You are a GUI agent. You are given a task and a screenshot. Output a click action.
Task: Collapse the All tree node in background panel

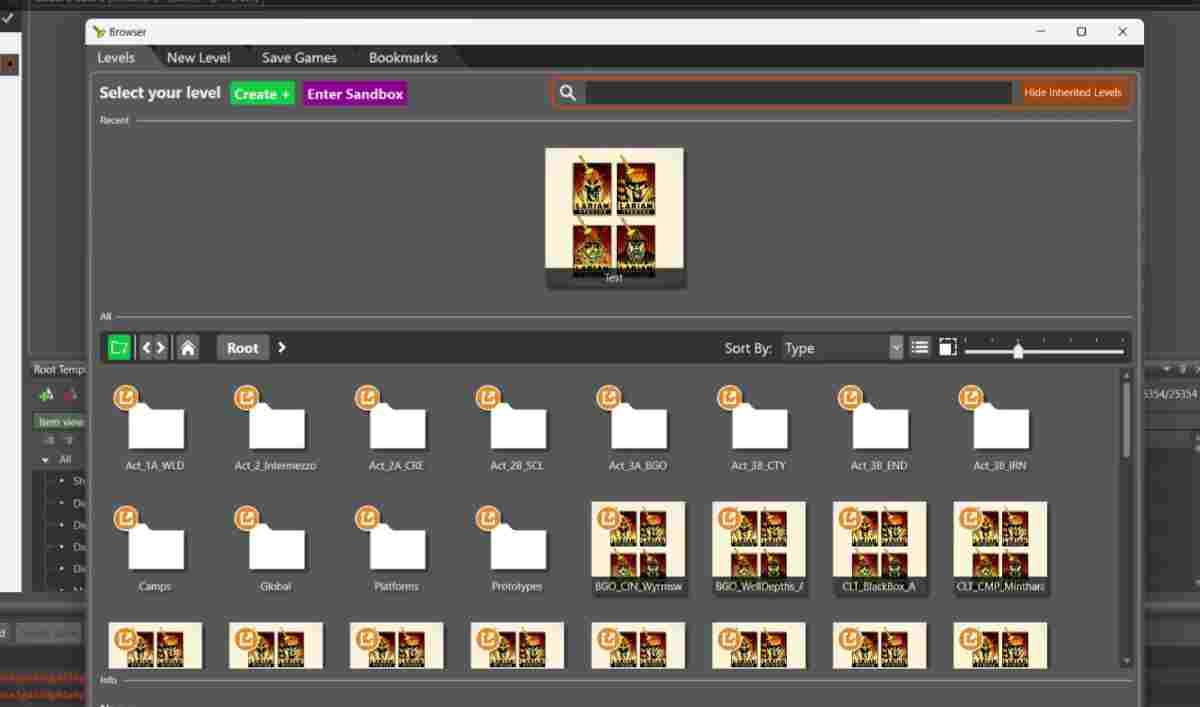45,459
